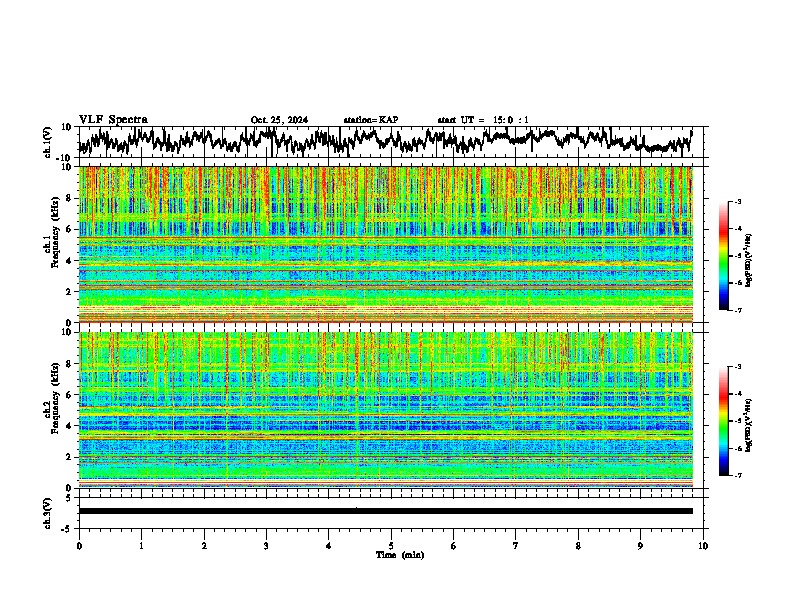
Task: Click the time axis tick label '4'
Action: tap(329, 546)
